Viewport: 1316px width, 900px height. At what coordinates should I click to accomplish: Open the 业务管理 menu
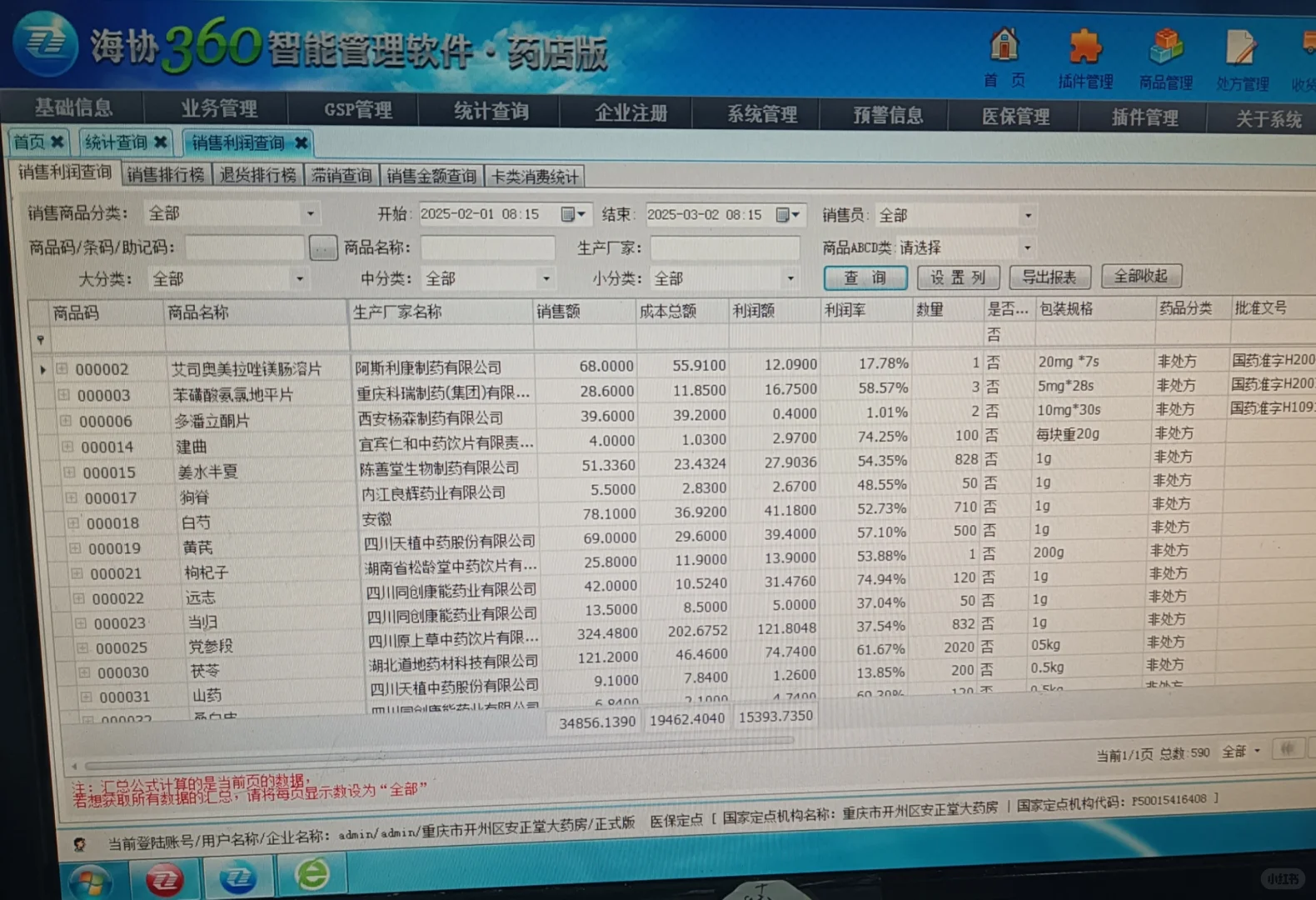coord(218,108)
